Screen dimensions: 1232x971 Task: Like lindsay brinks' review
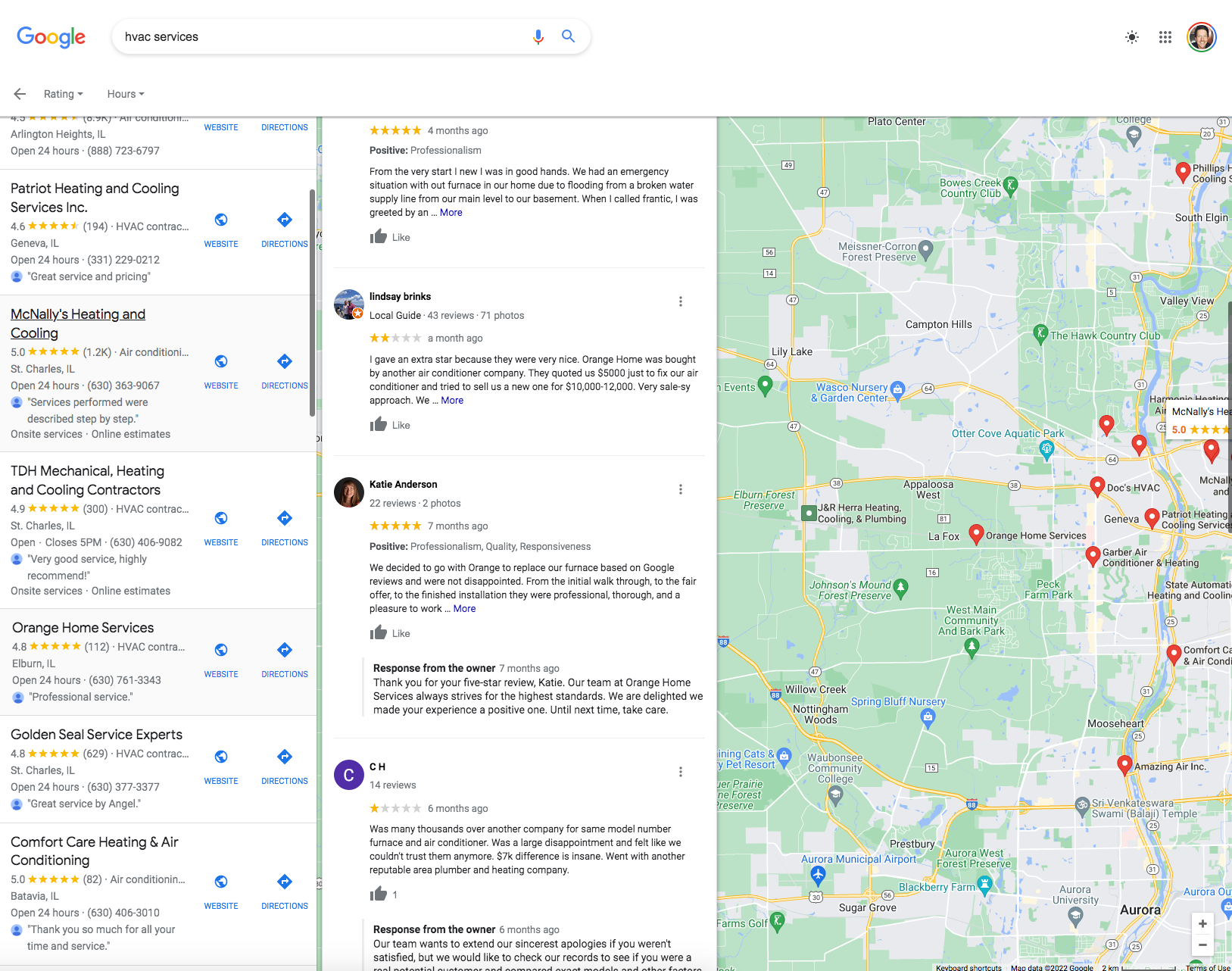390,425
